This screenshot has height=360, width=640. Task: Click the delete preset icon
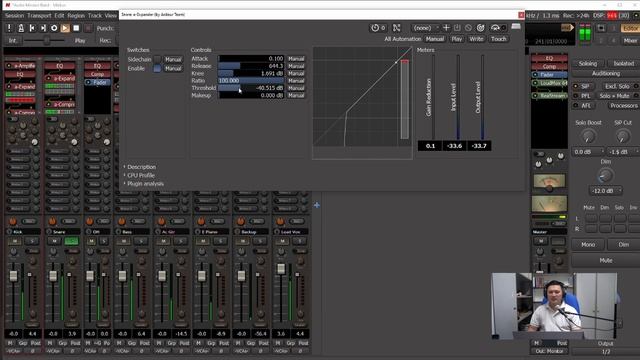[468, 28]
